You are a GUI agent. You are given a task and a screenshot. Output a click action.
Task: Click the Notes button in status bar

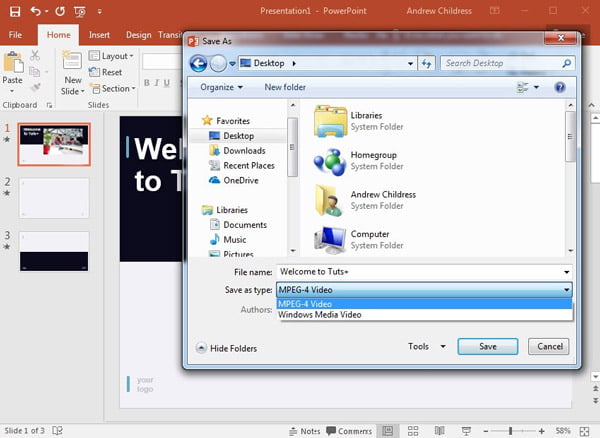pos(305,431)
